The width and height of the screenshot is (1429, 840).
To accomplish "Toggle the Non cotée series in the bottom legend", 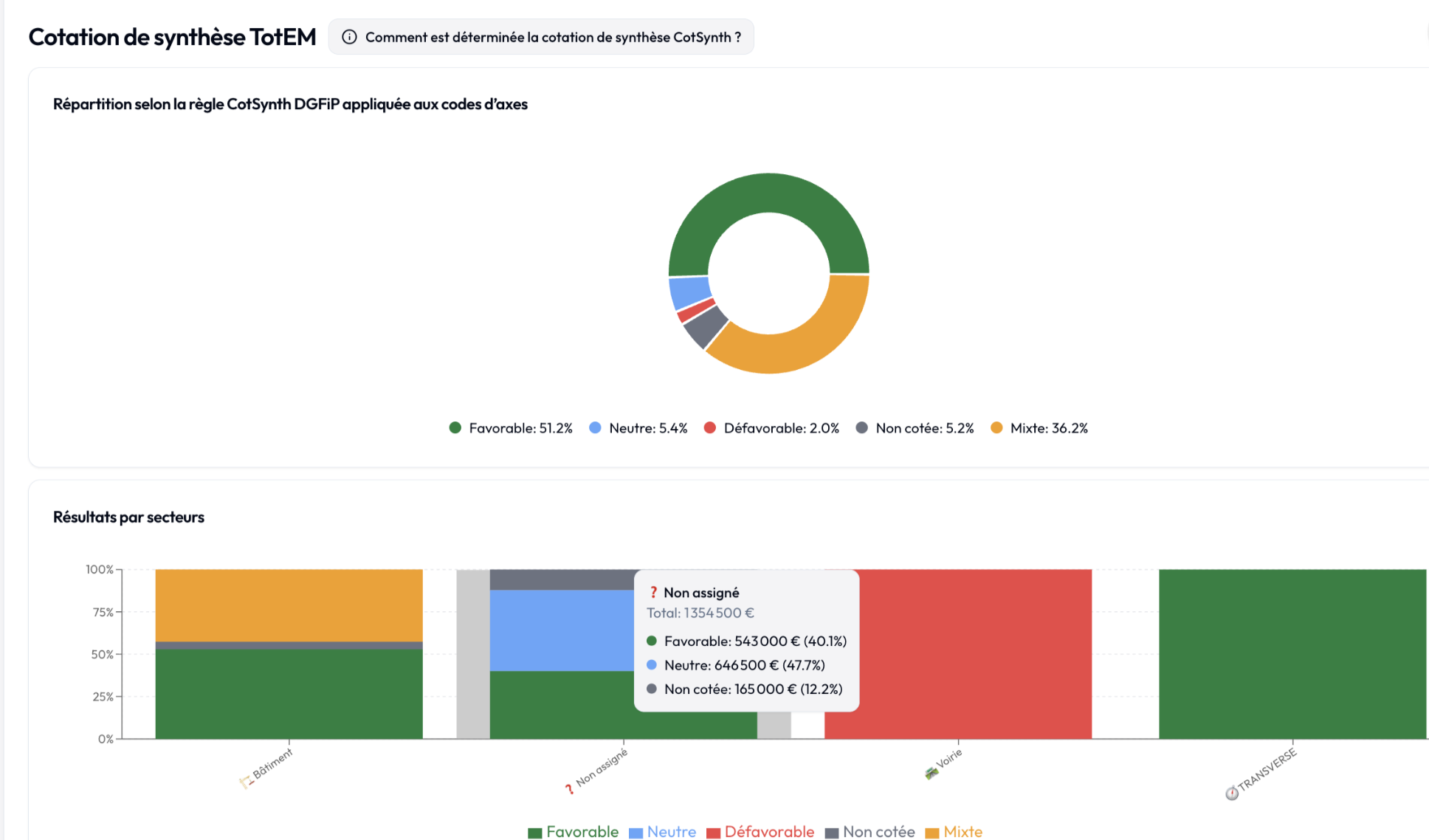I will [x=871, y=831].
